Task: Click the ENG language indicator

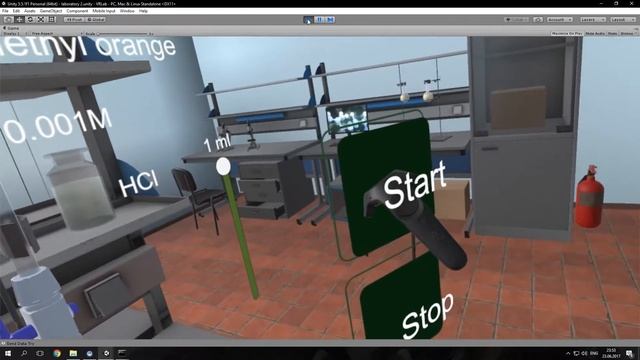Action: click(x=594, y=353)
